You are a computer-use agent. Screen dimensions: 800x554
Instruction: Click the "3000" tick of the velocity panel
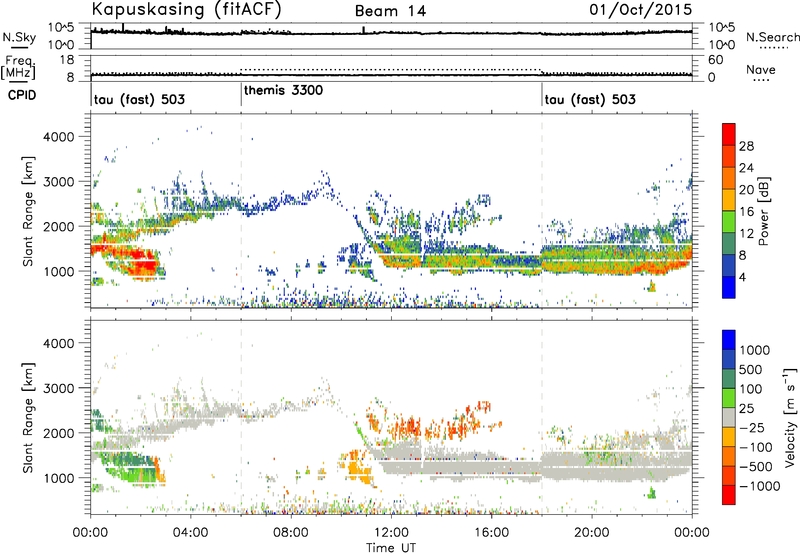[58, 388]
